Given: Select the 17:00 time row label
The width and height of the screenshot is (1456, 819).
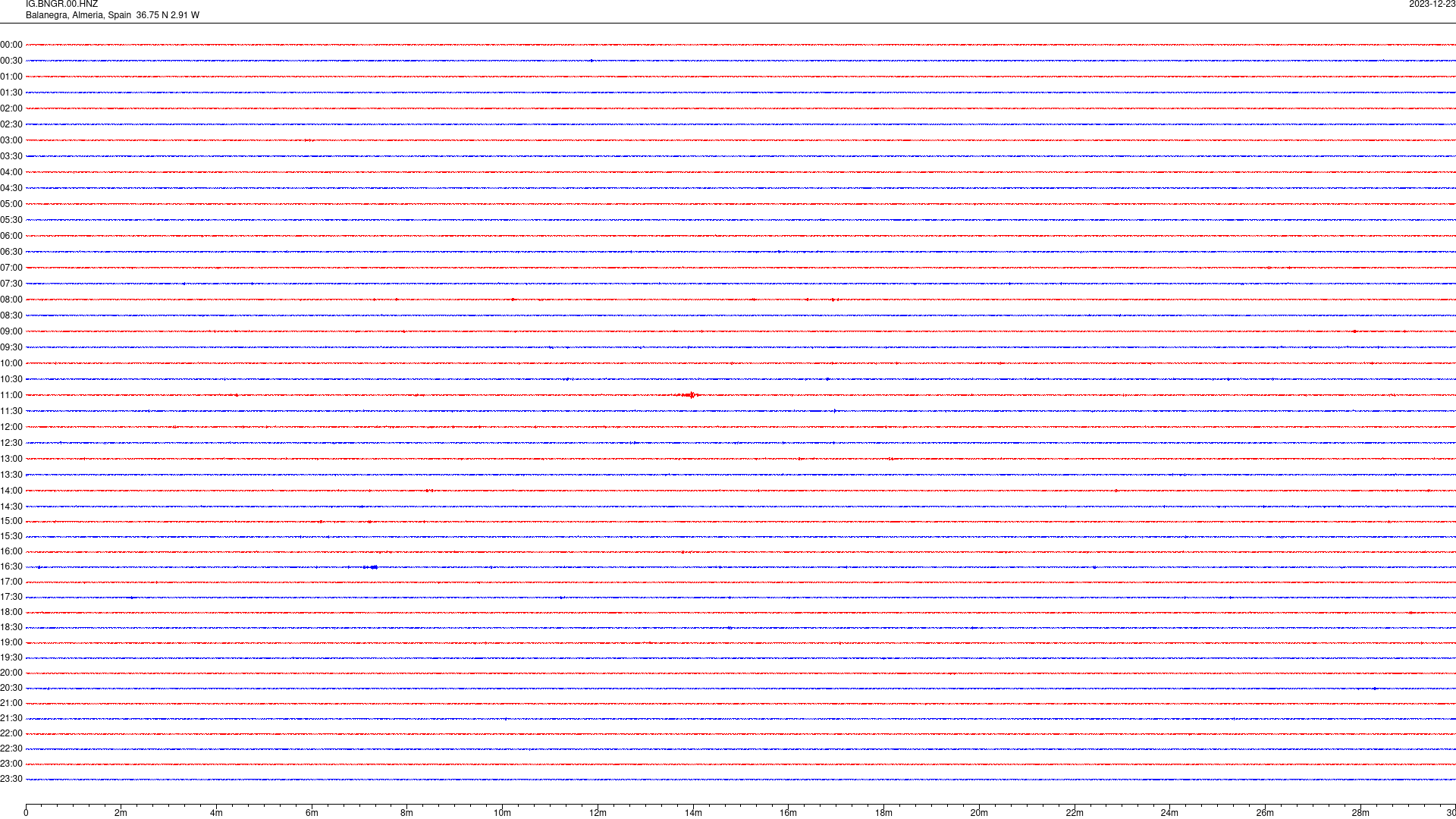Looking at the screenshot, I should (11, 582).
